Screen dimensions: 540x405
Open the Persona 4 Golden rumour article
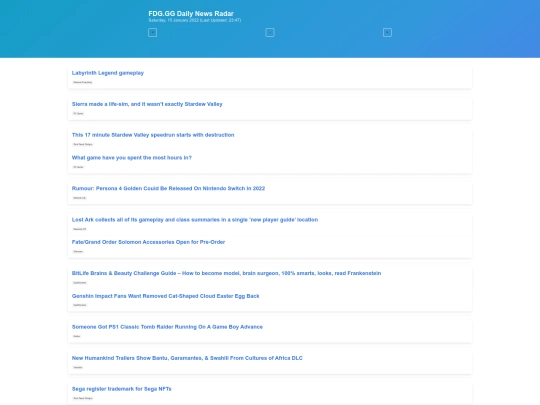[x=168, y=188]
